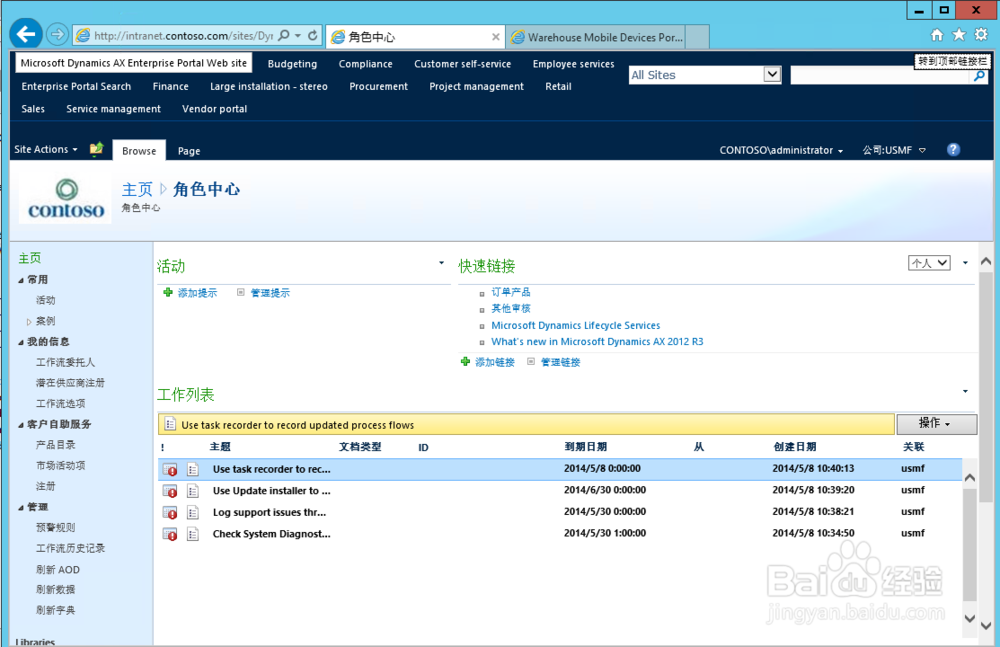The height and width of the screenshot is (647, 1000).
Task: Click the site search text field
Action: point(880,77)
